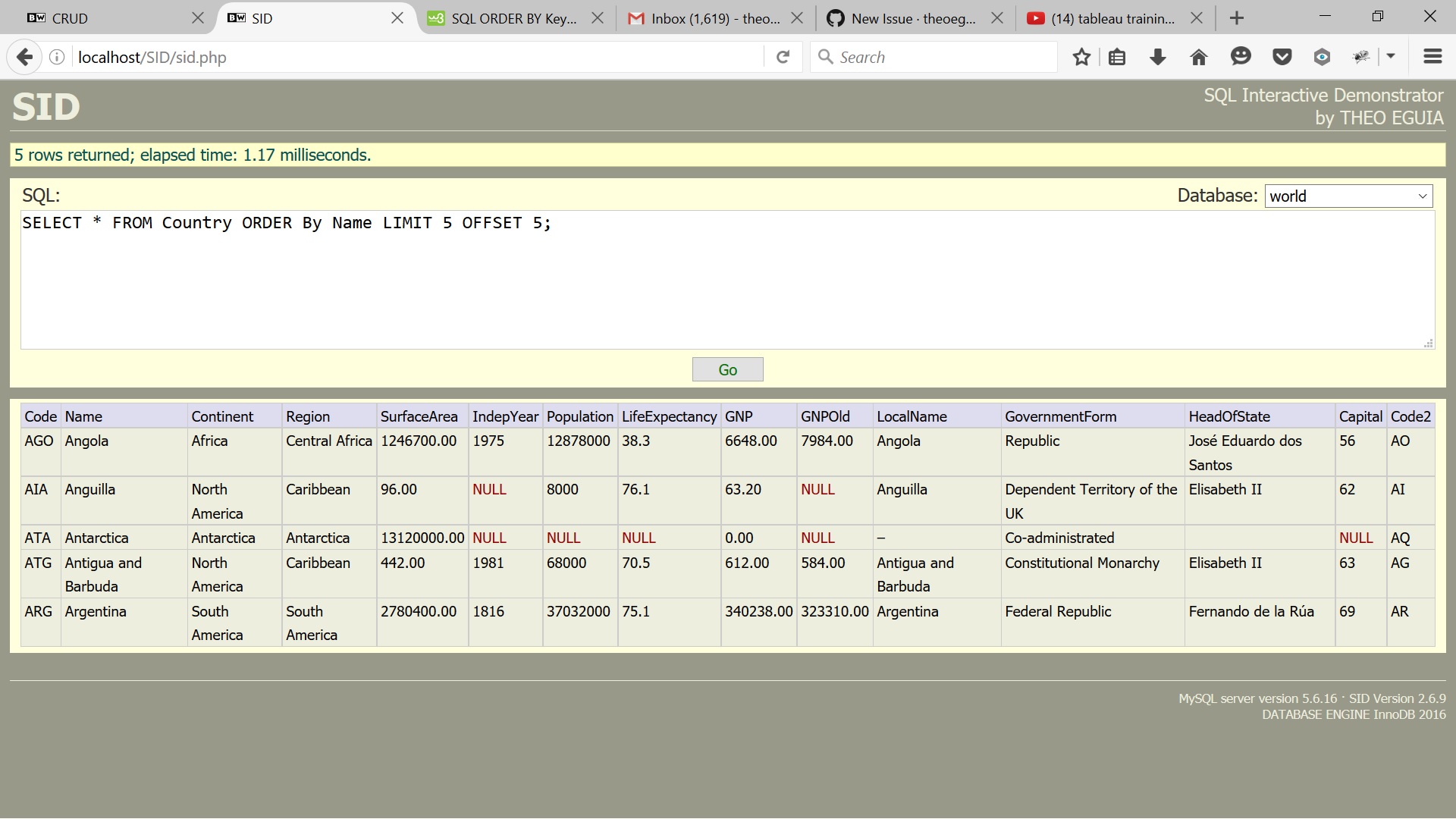Image resolution: width=1456 pixels, height=819 pixels.
Task: Click the Back navigation arrow
Action: click(25, 56)
